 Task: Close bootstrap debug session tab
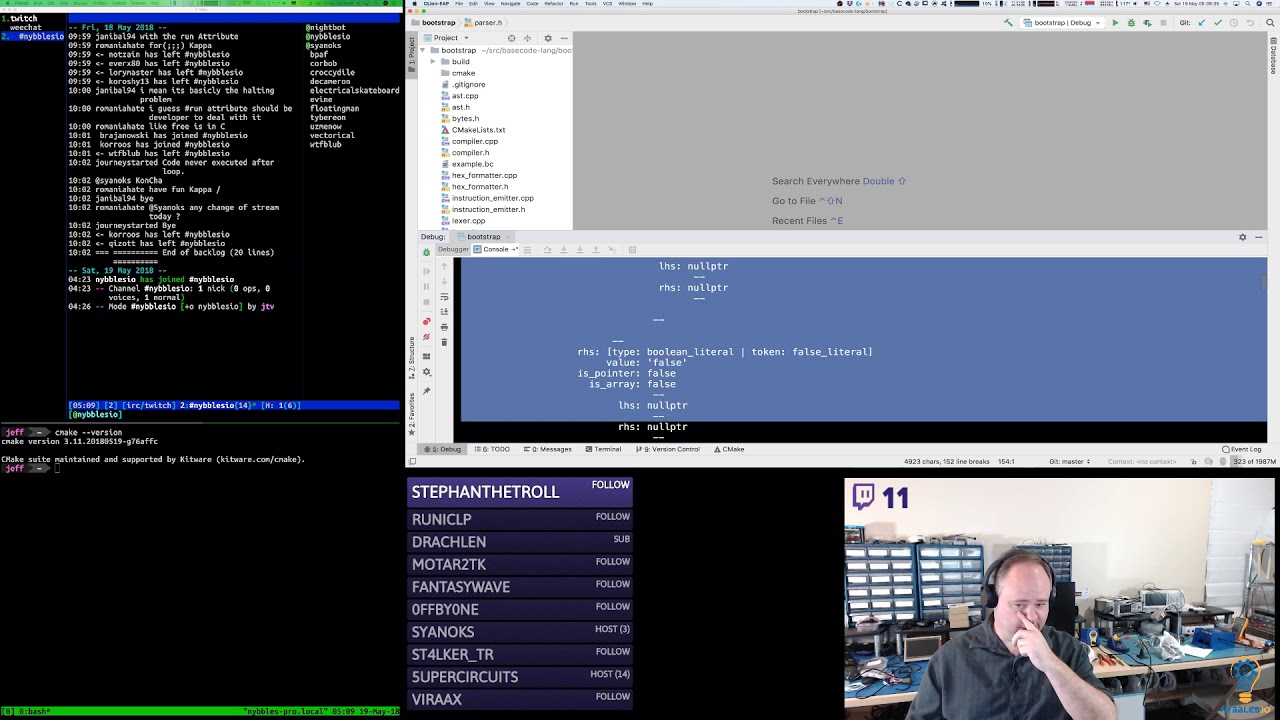[x=508, y=237]
